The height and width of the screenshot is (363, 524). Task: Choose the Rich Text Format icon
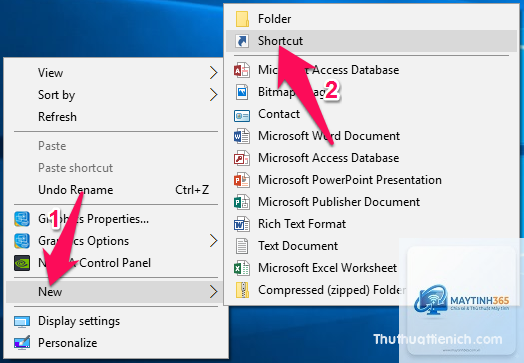242,224
